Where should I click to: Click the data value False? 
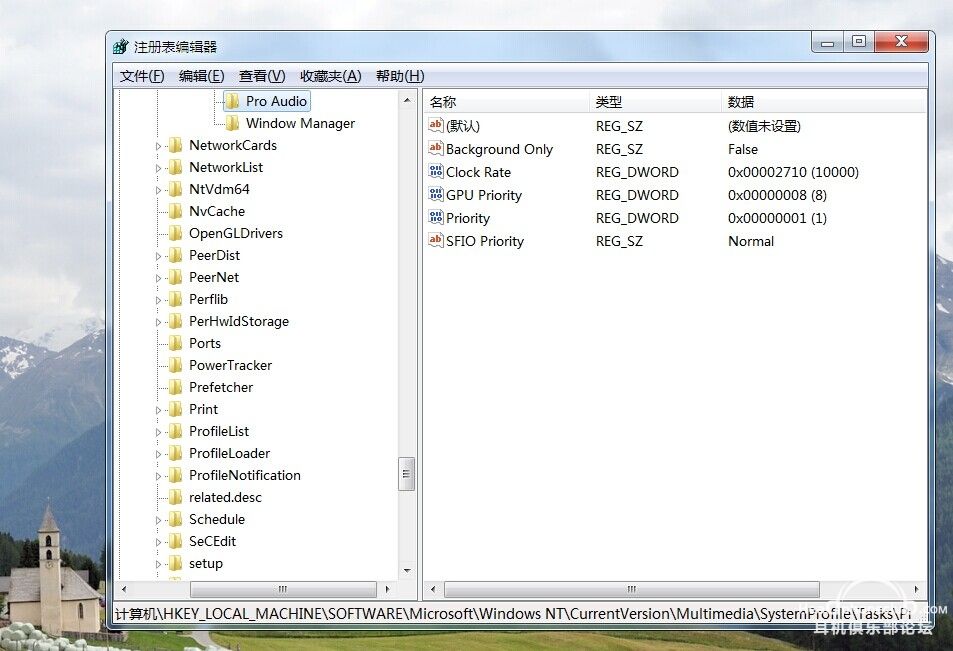[743, 149]
